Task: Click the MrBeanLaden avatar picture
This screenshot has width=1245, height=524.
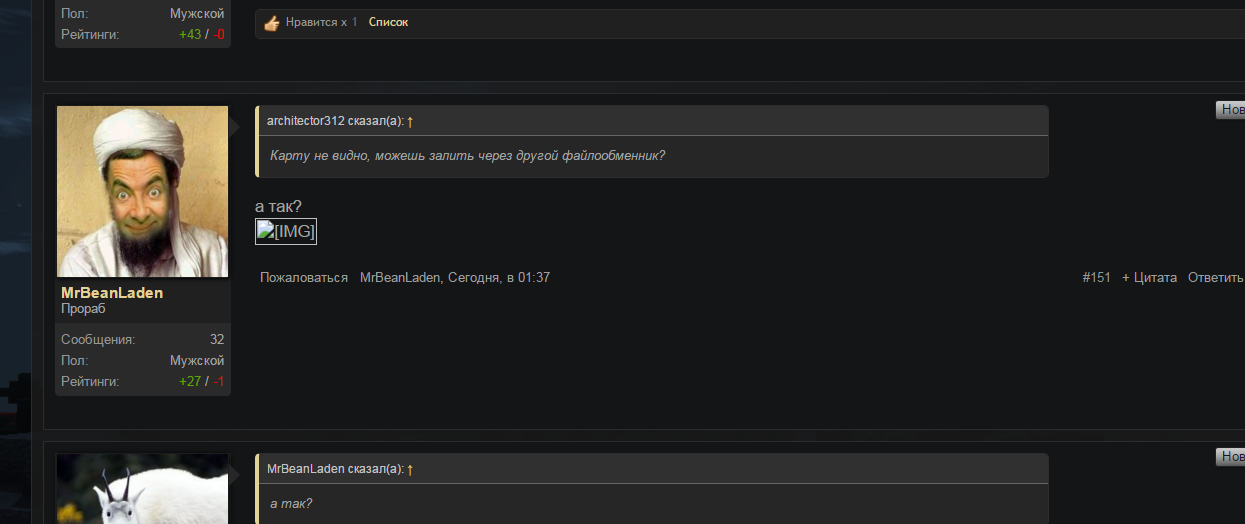Action: point(142,191)
